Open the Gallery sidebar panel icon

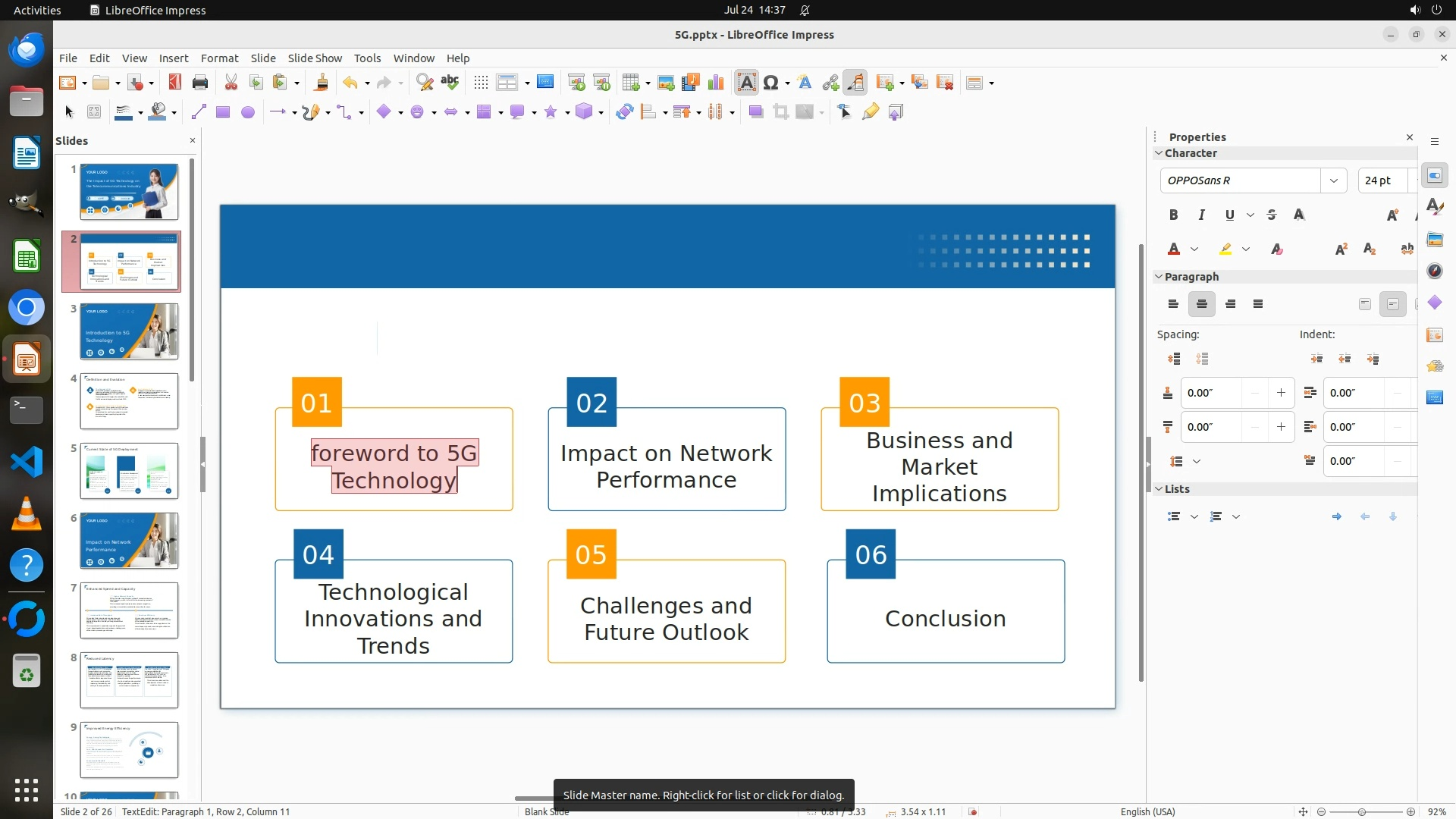(x=1435, y=239)
